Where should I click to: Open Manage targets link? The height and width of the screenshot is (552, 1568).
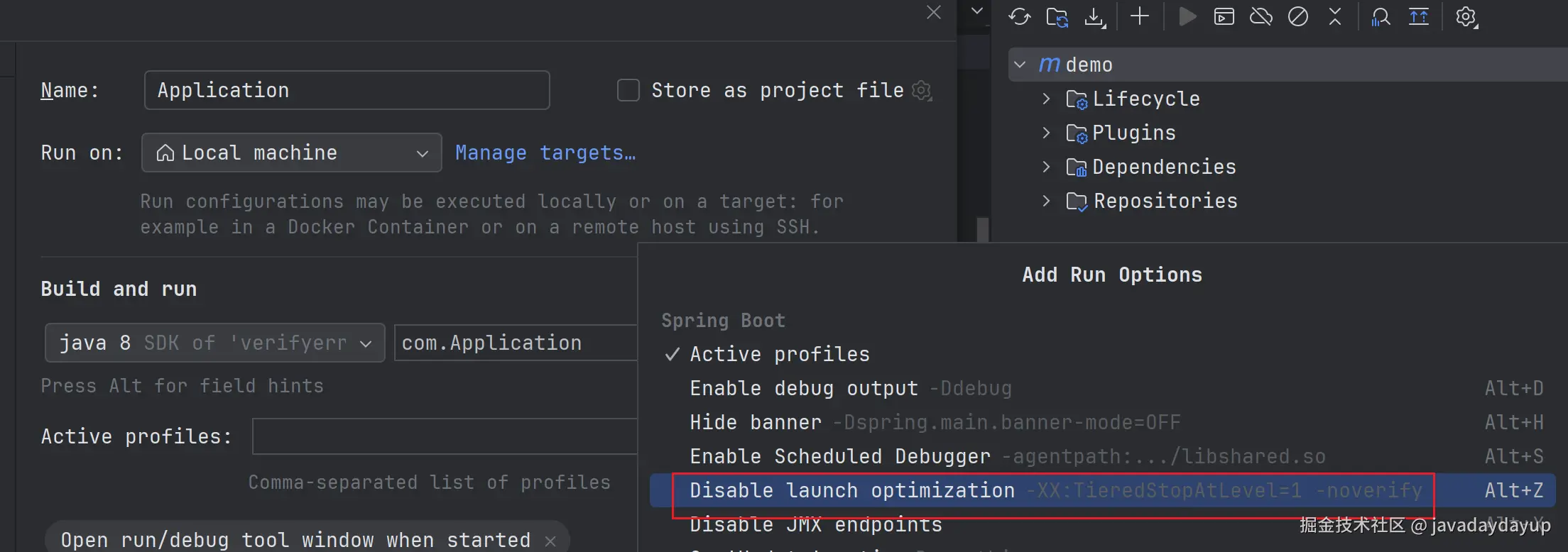click(545, 153)
